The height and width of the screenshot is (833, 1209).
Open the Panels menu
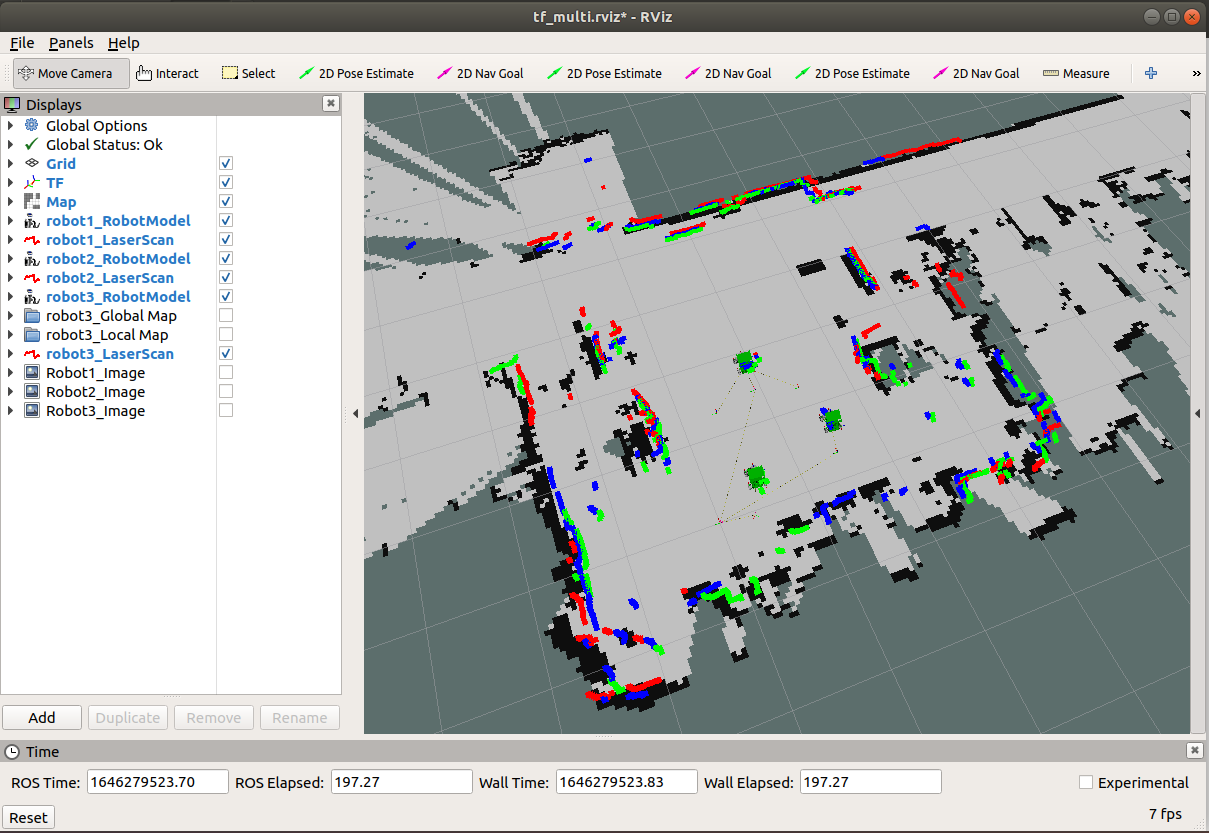pos(71,43)
